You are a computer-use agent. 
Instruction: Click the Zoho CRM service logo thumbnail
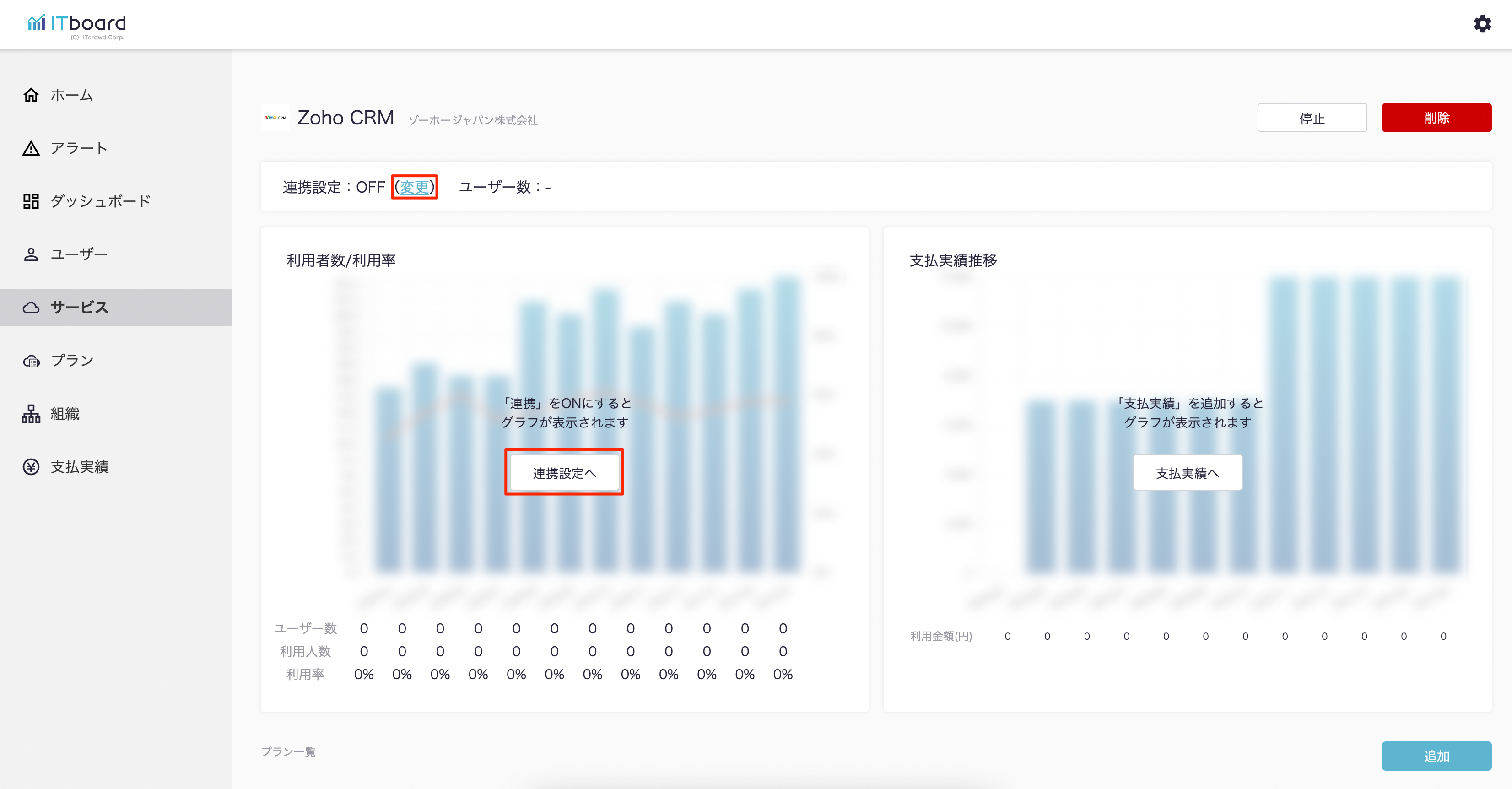[x=275, y=118]
